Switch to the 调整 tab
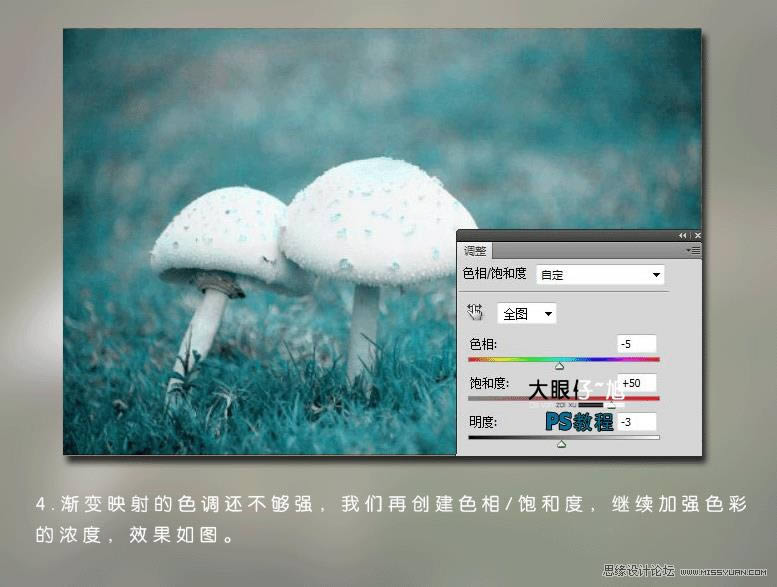The image size is (777, 587). coord(474,251)
